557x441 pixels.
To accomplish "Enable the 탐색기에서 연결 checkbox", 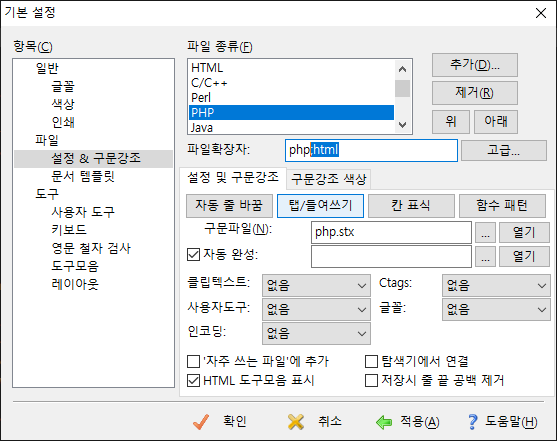I will 371,361.
